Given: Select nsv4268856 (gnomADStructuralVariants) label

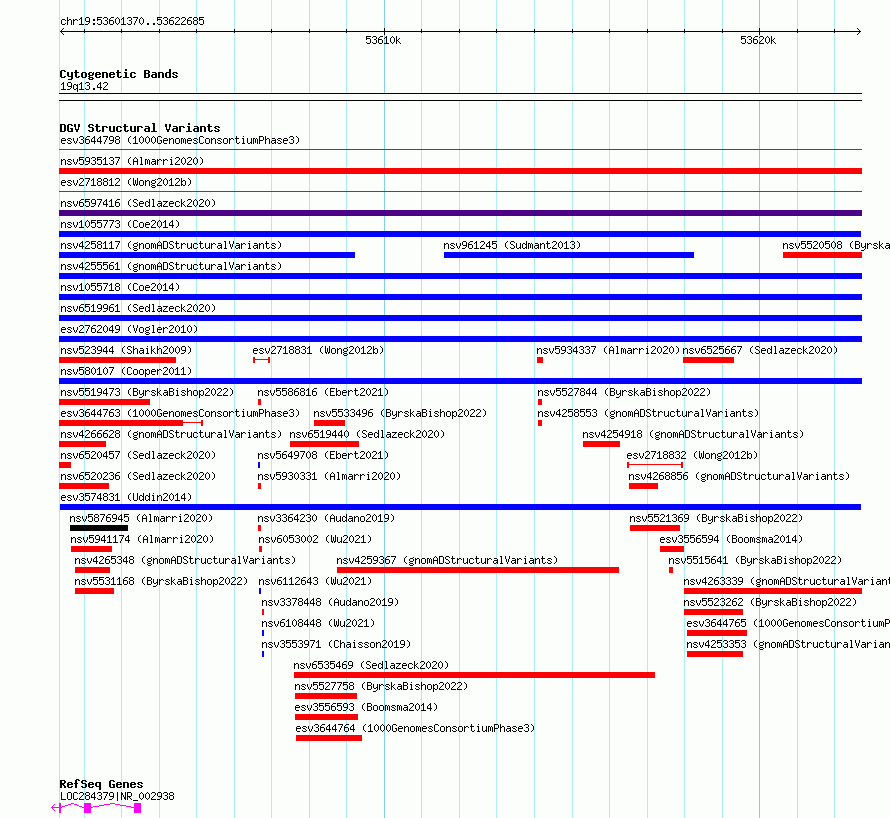Looking at the screenshot, I should 739,476.
